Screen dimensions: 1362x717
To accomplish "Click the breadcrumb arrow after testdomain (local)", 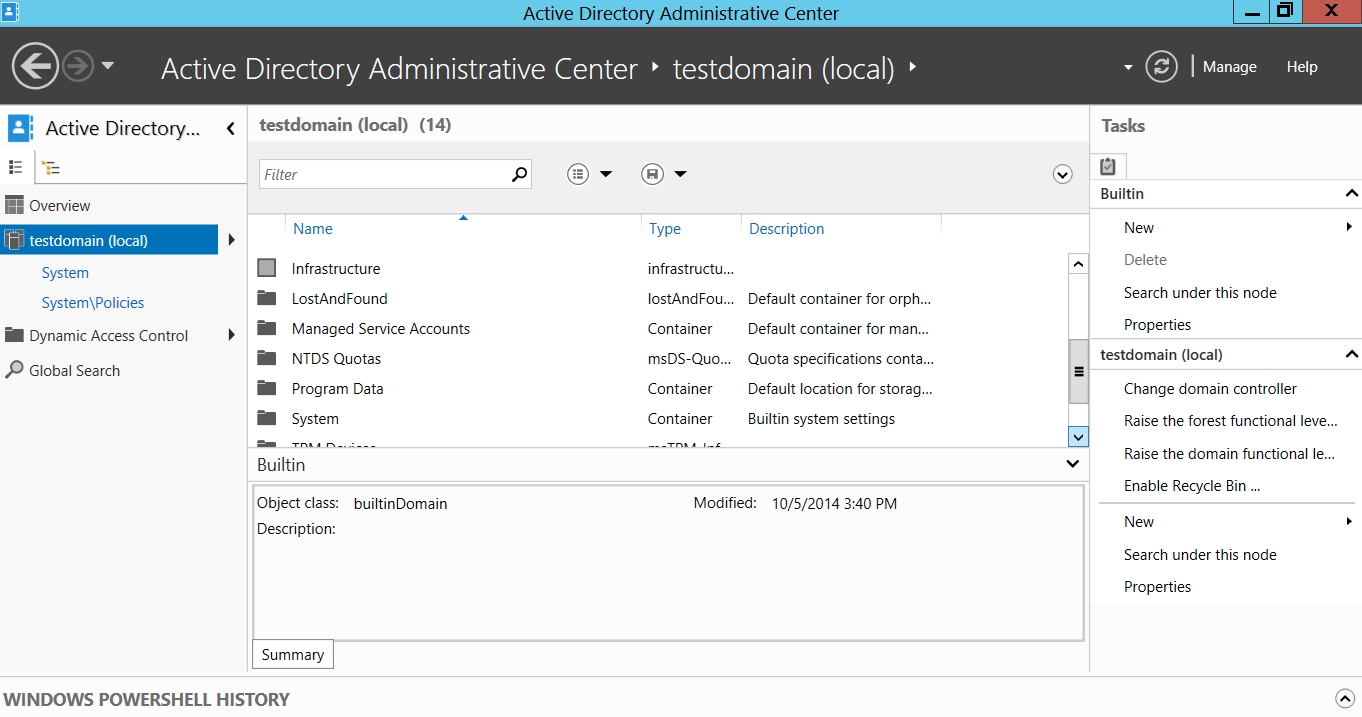I will click(912, 68).
